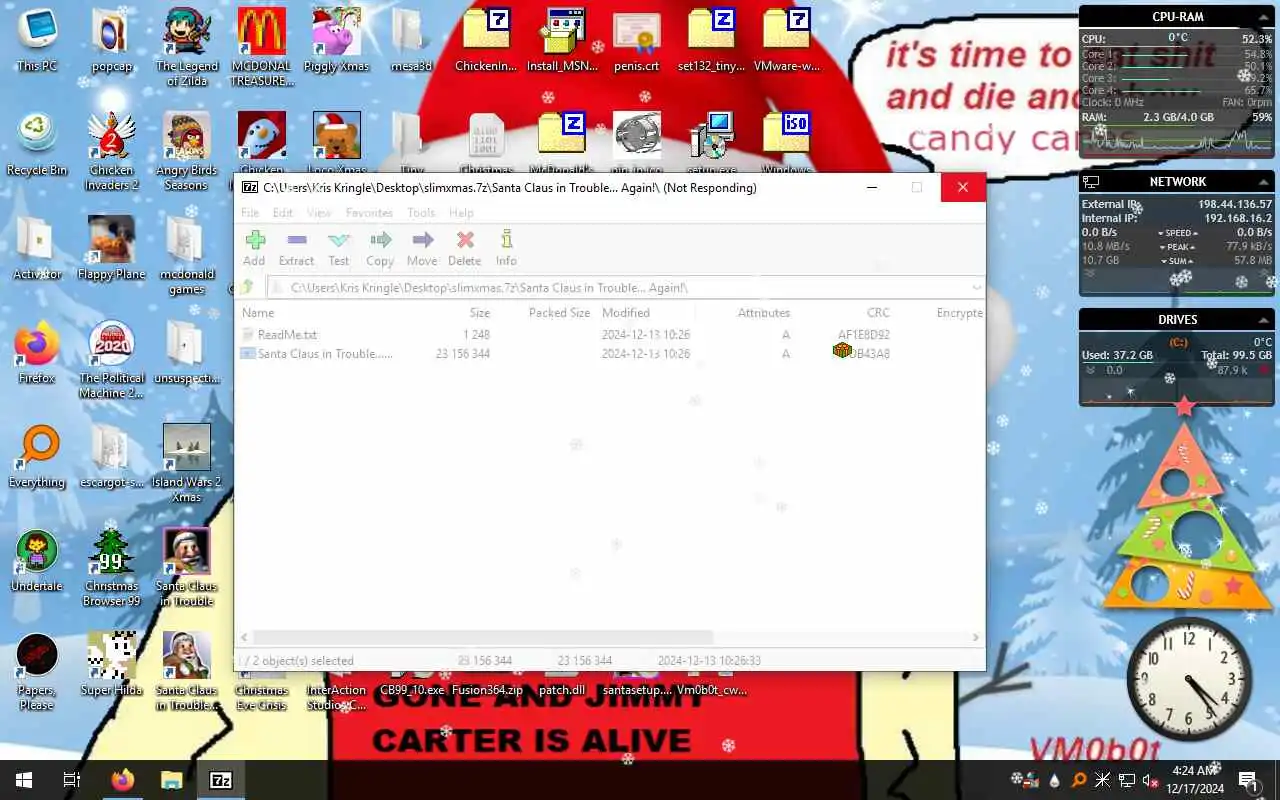The image size is (1280, 800).
Task: Open the Help menu in 7-Zip
Action: 461,213
